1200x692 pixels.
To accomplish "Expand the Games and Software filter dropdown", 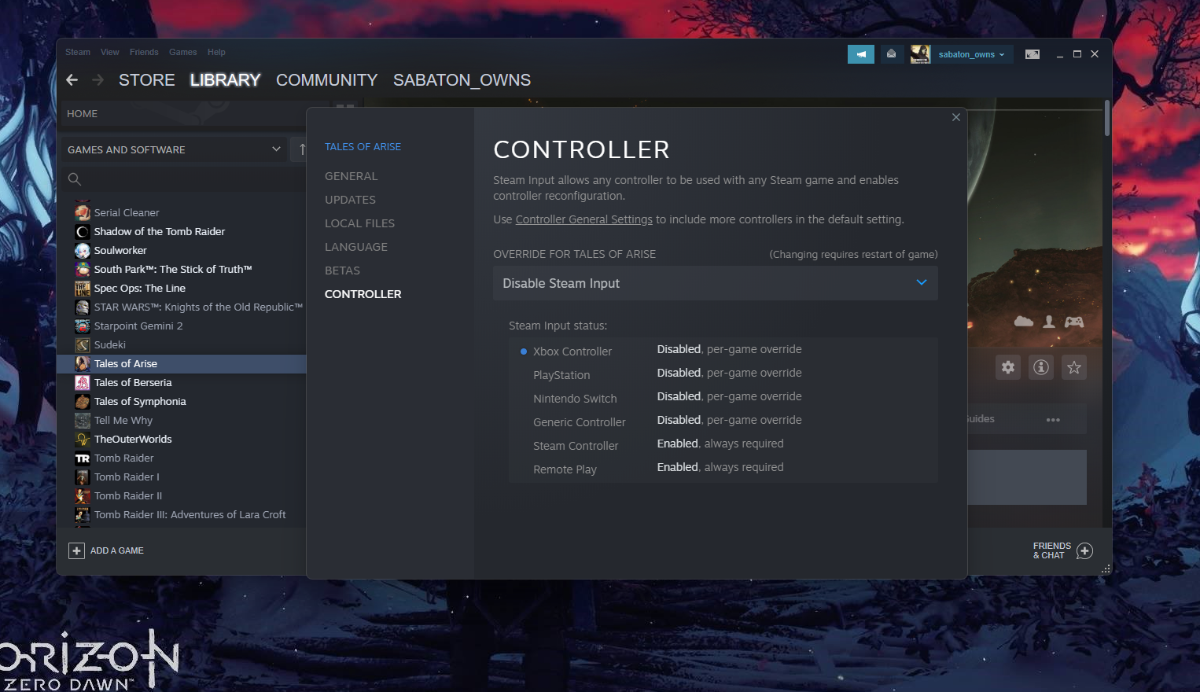I will [x=175, y=150].
